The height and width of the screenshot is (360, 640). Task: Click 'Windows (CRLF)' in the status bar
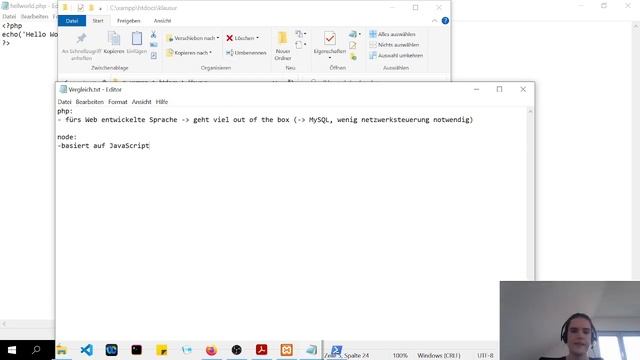click(x=439, y=356)
